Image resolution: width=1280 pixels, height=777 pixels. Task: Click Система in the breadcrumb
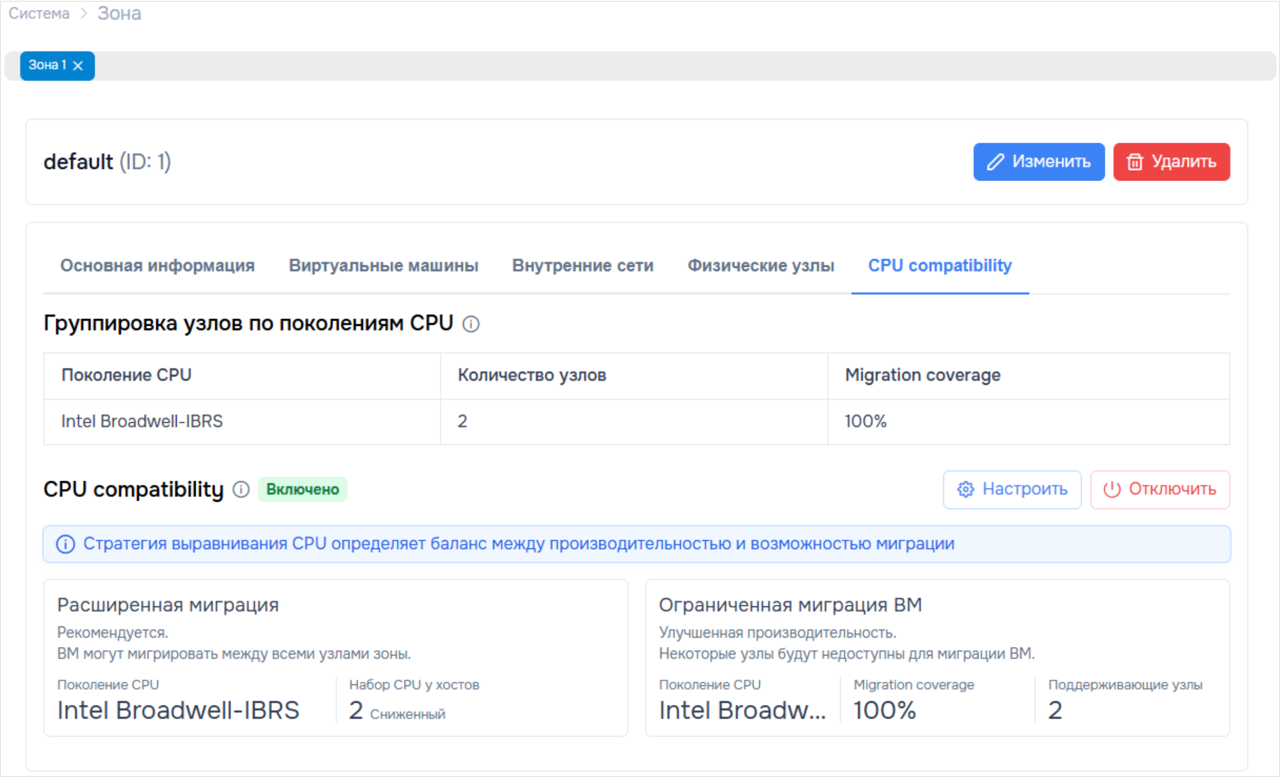pos(40,14)
